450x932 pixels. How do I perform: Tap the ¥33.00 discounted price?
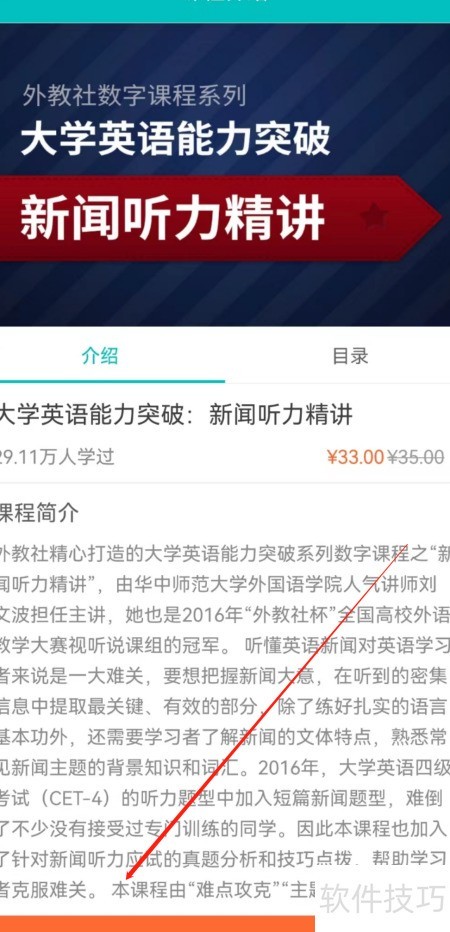tap(355, 456)
